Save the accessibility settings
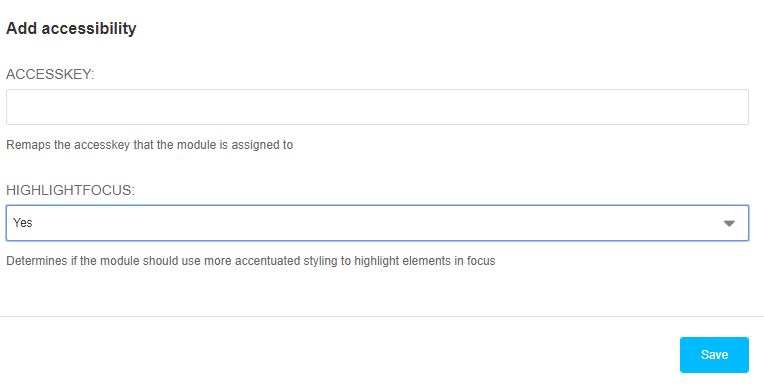 coord(714,355)
